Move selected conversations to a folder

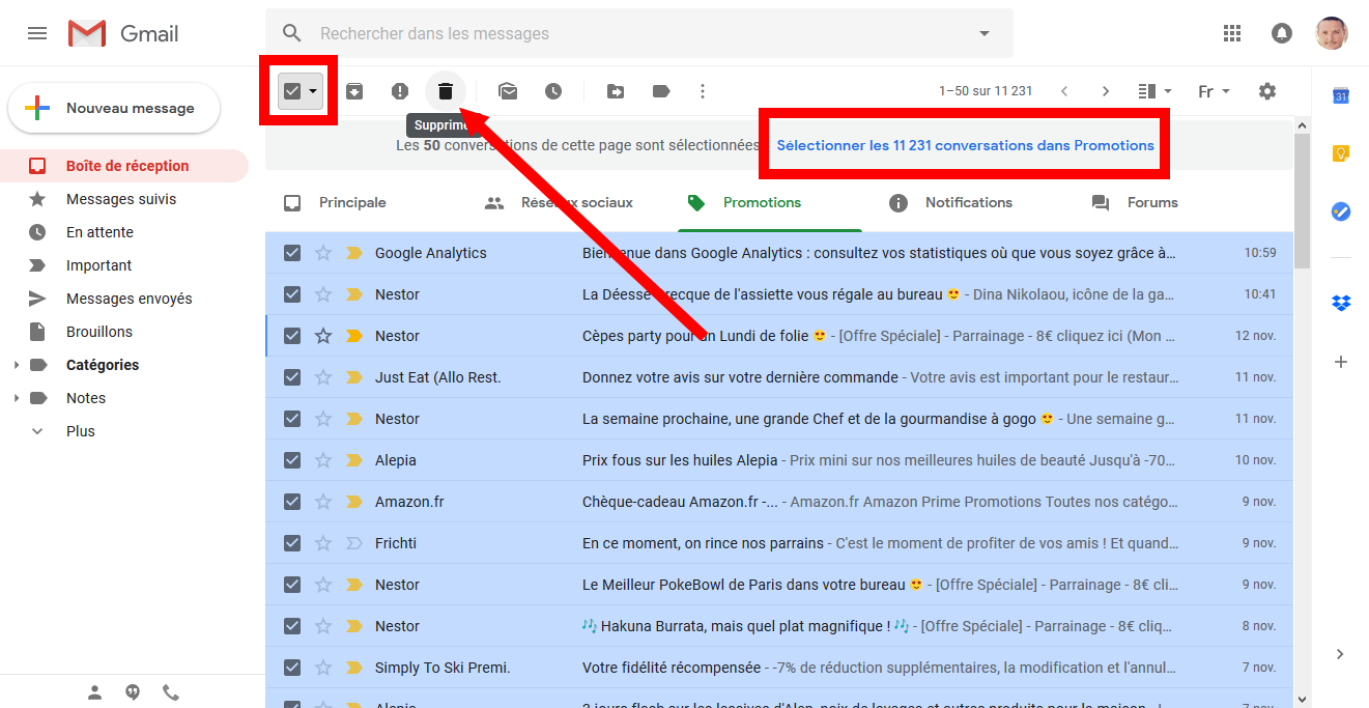click(x=615, y=91)
